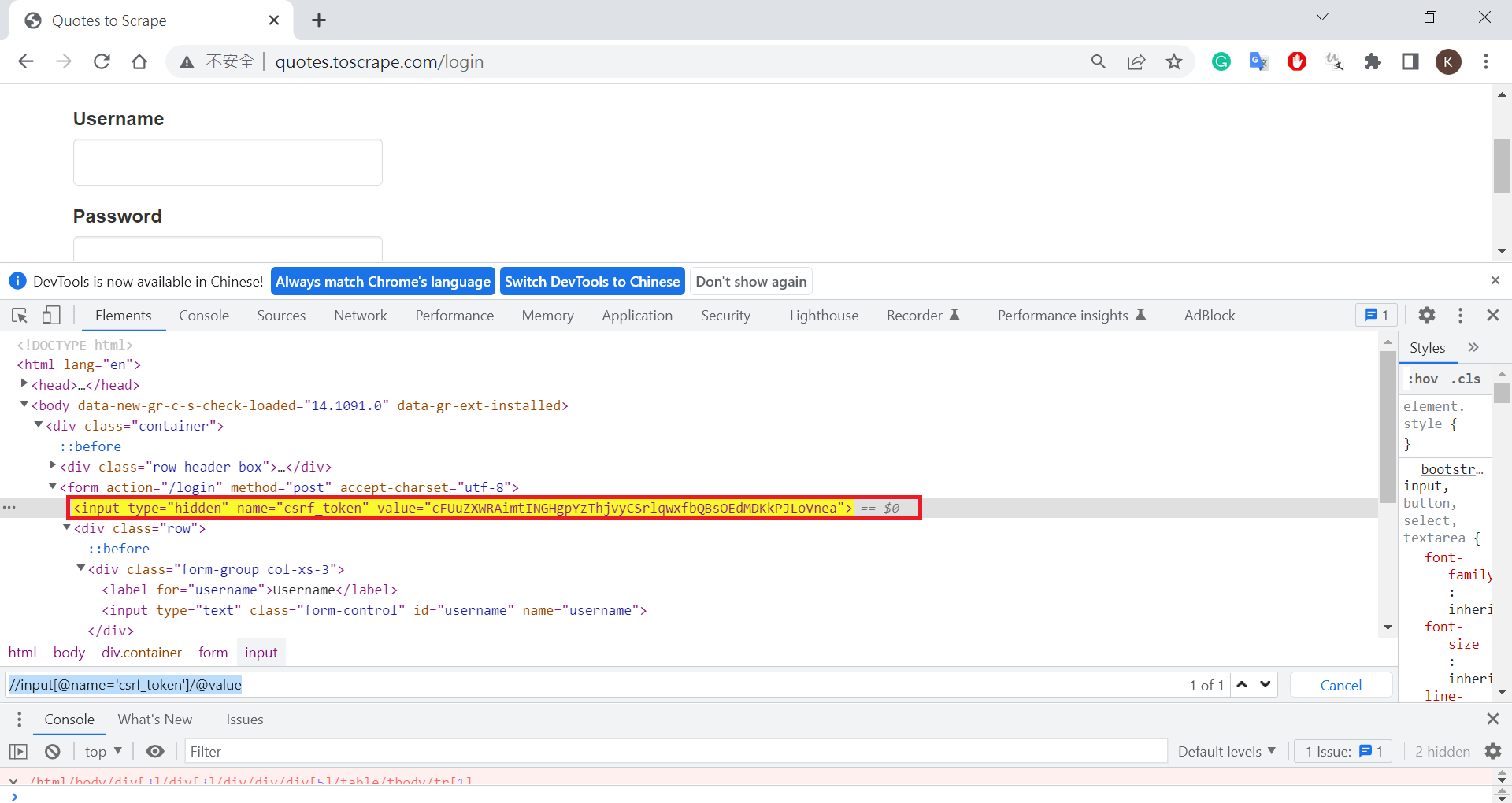Open the Chrome extensions puzzle icon
This screenshot has height=803, width=1512.
click(x=1373, y=62)
